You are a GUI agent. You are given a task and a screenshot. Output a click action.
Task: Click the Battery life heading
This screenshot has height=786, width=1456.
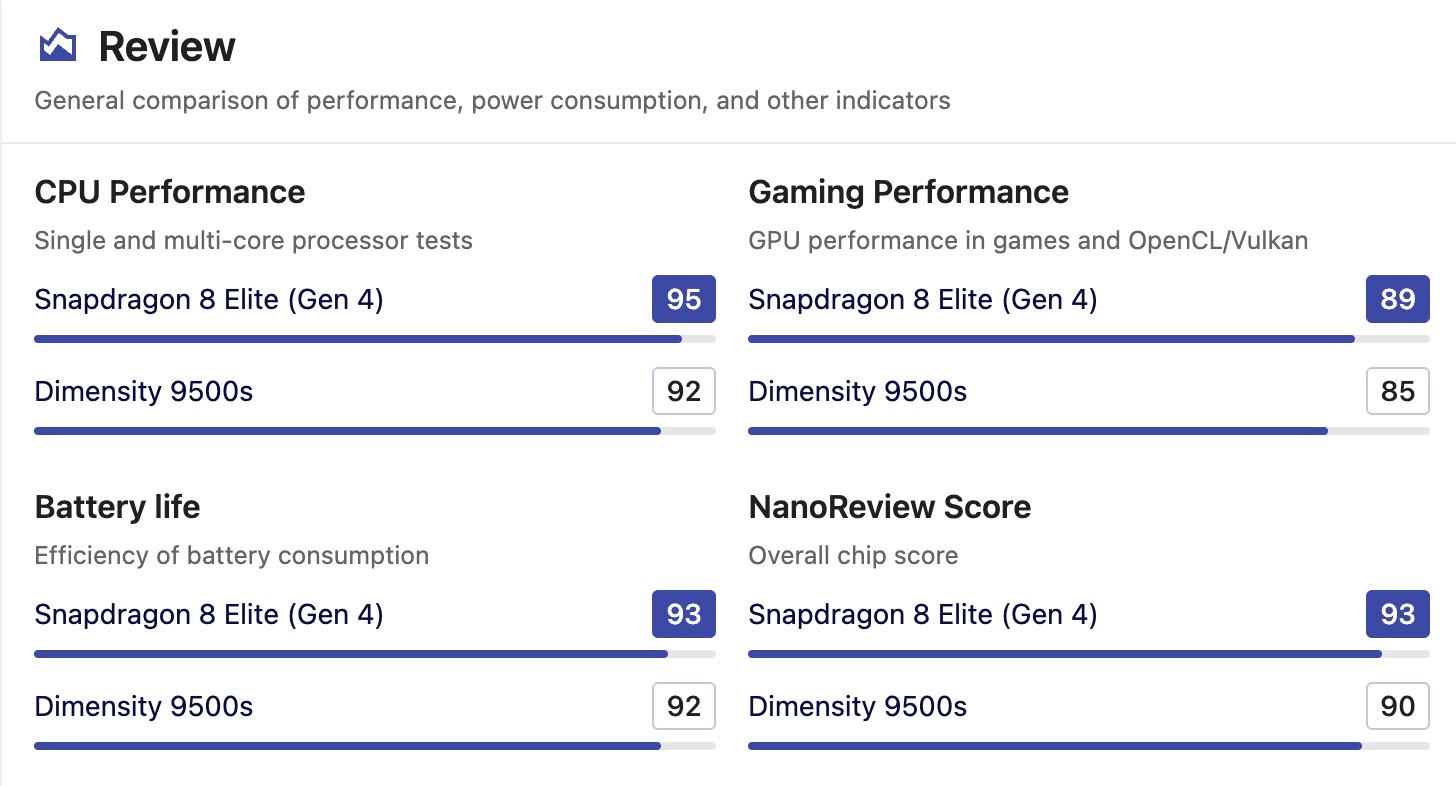coord(117,507)
